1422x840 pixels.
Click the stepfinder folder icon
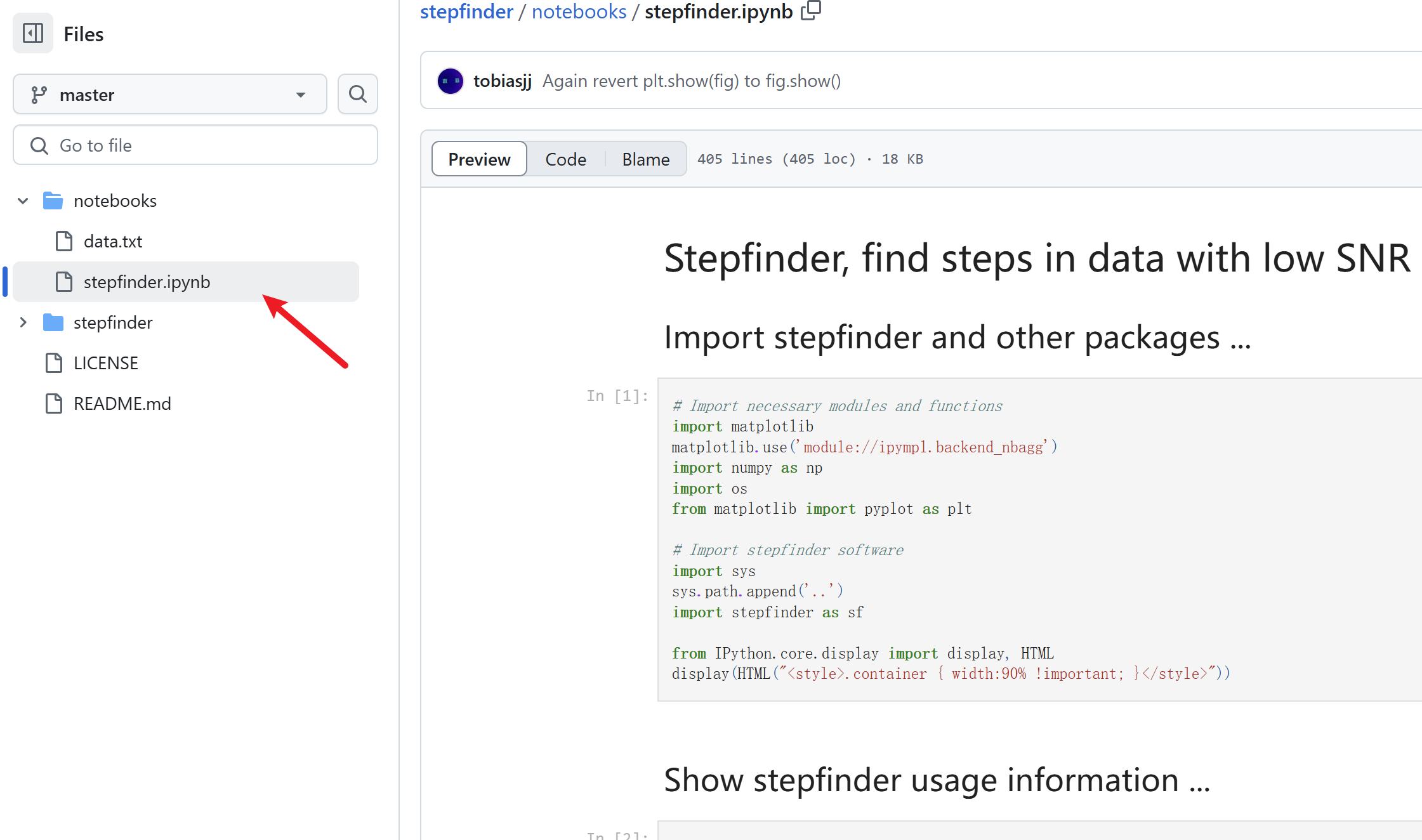(53, 322)
